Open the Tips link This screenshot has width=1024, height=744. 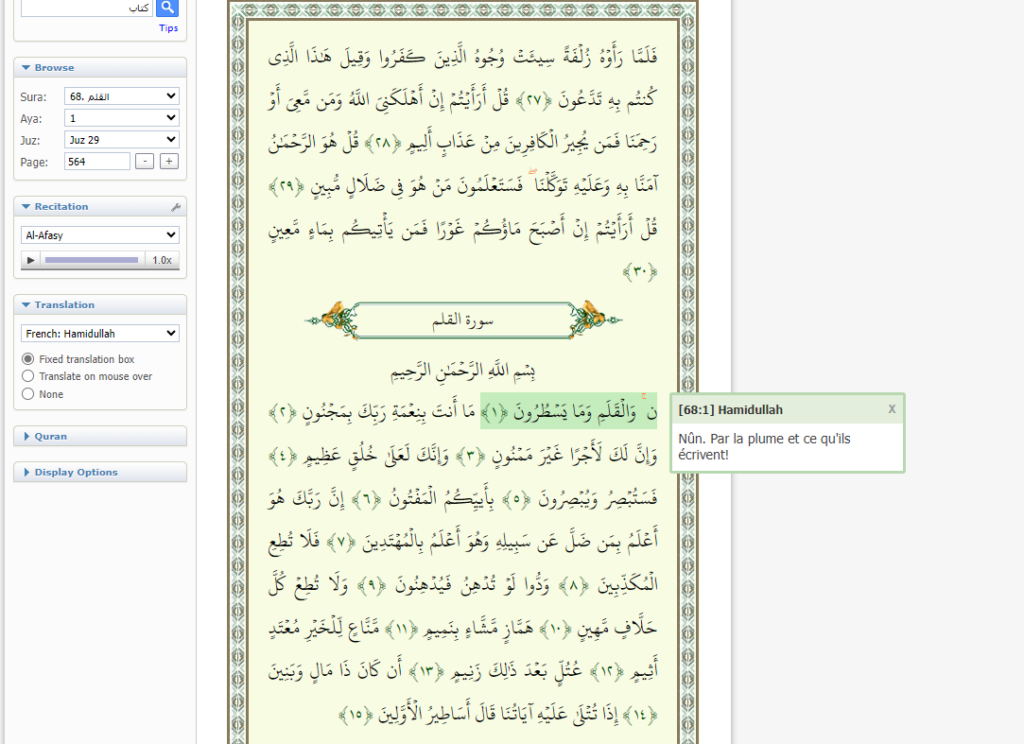(168, 28)
